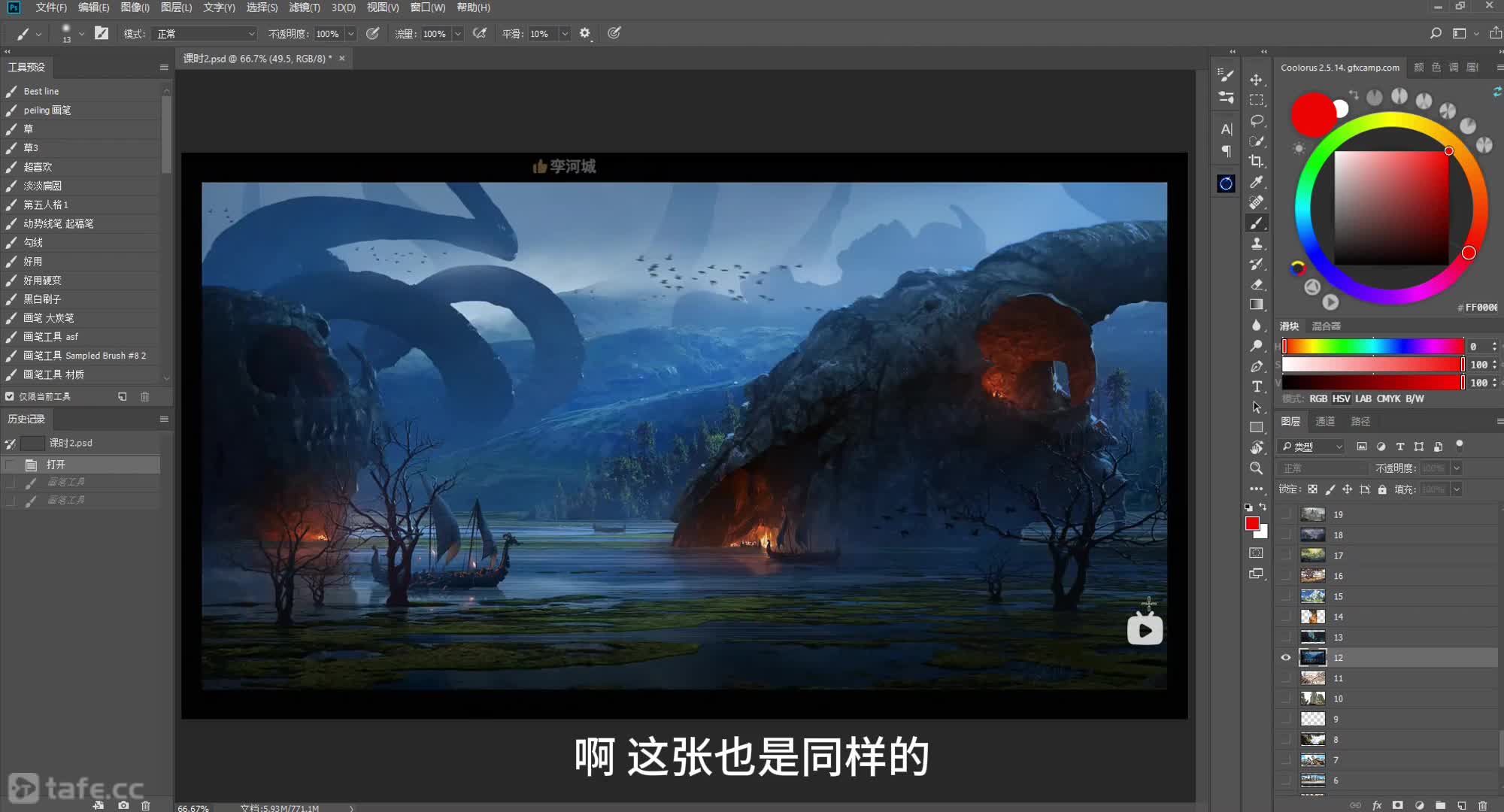Set color mode to CMYK
The width and height of the screenshot is (1504, 812).
(x=1389, y=398)
